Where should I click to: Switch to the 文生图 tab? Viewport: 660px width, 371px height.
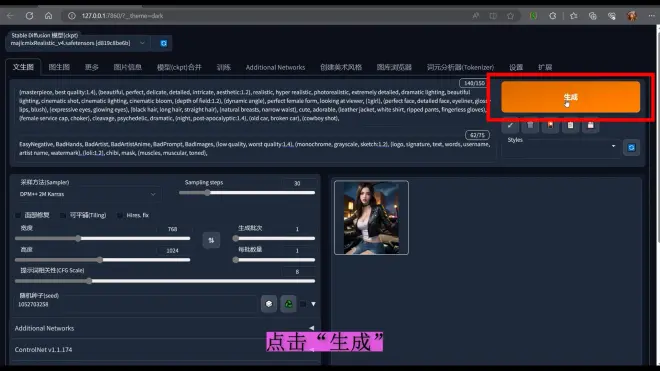coord(23,67)
